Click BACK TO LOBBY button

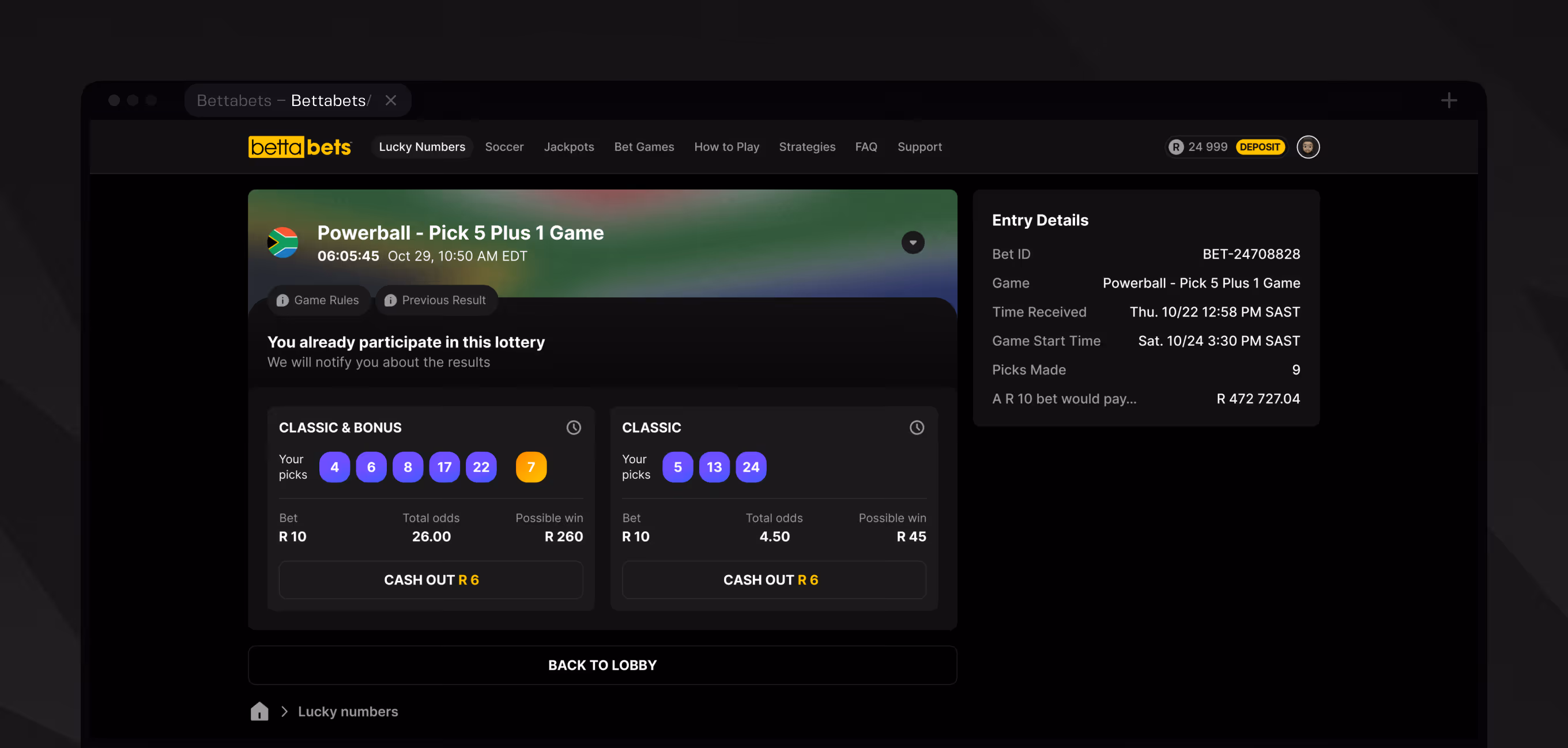[602, 664]
